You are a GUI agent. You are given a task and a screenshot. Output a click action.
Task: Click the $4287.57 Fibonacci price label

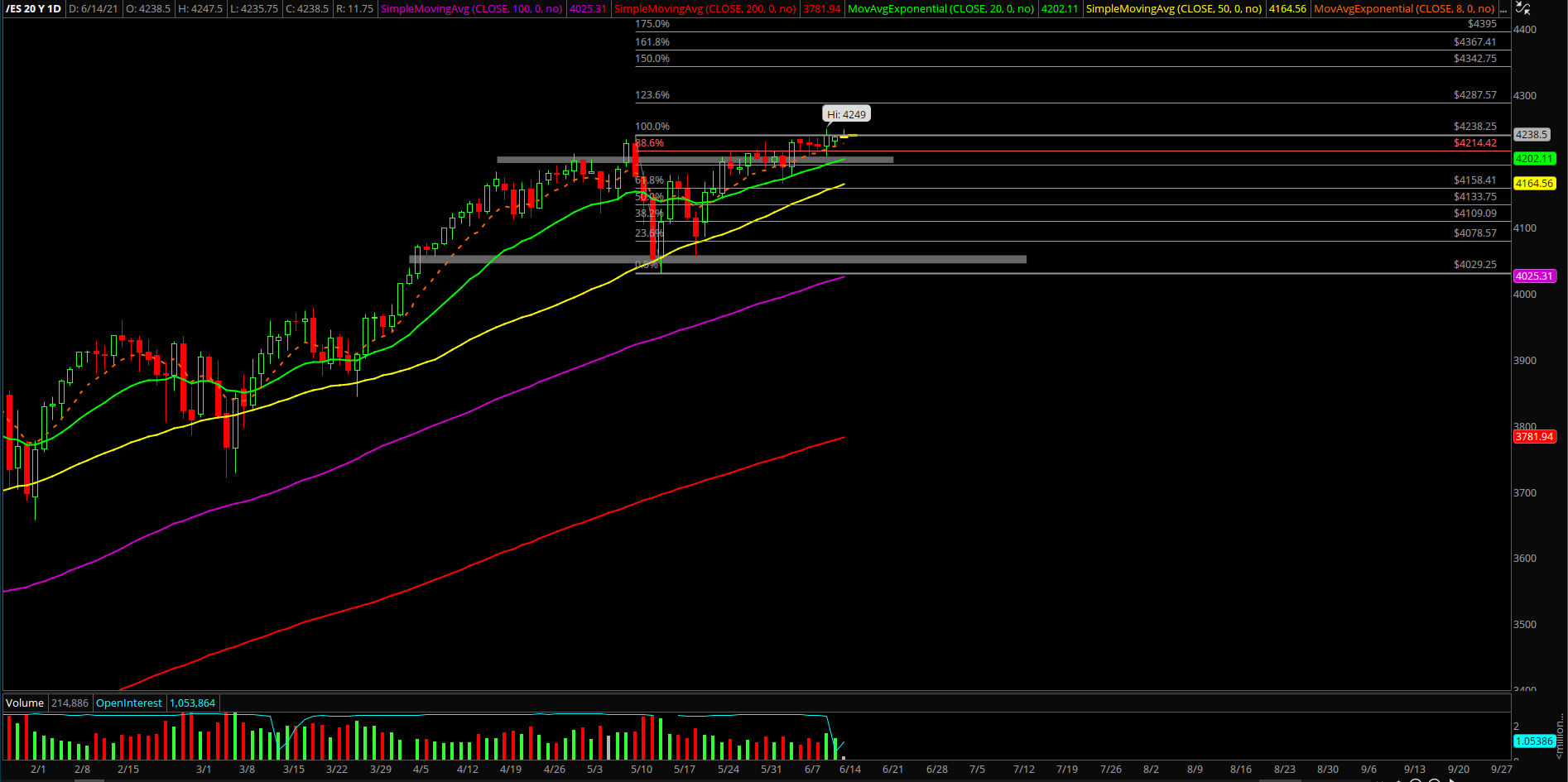[x=1475, y=95]
